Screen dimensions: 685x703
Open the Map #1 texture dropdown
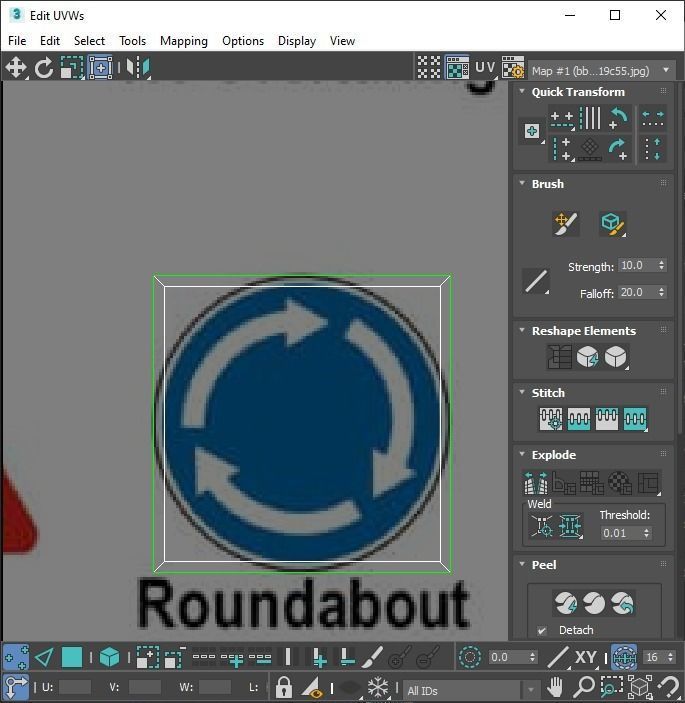[602, 71]
